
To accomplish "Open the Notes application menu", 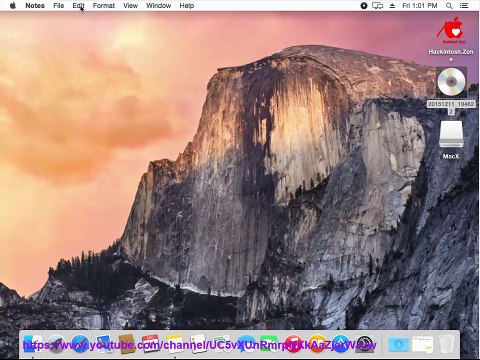I will 35,6.
